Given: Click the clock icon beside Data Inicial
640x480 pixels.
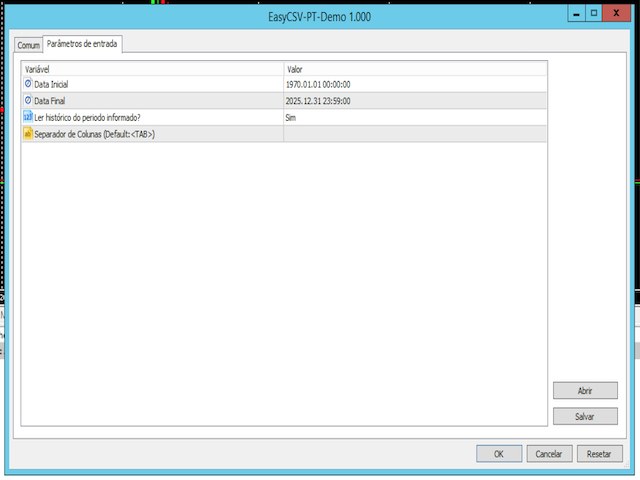Looking at the screenshot, I should tap(28, 84).
